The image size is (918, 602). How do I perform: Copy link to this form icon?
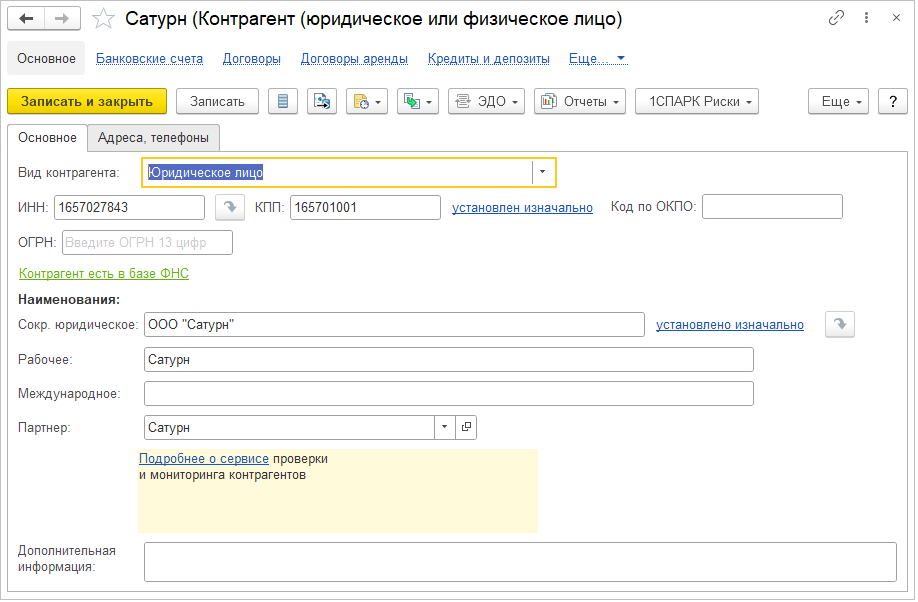(x=836, y=19)
